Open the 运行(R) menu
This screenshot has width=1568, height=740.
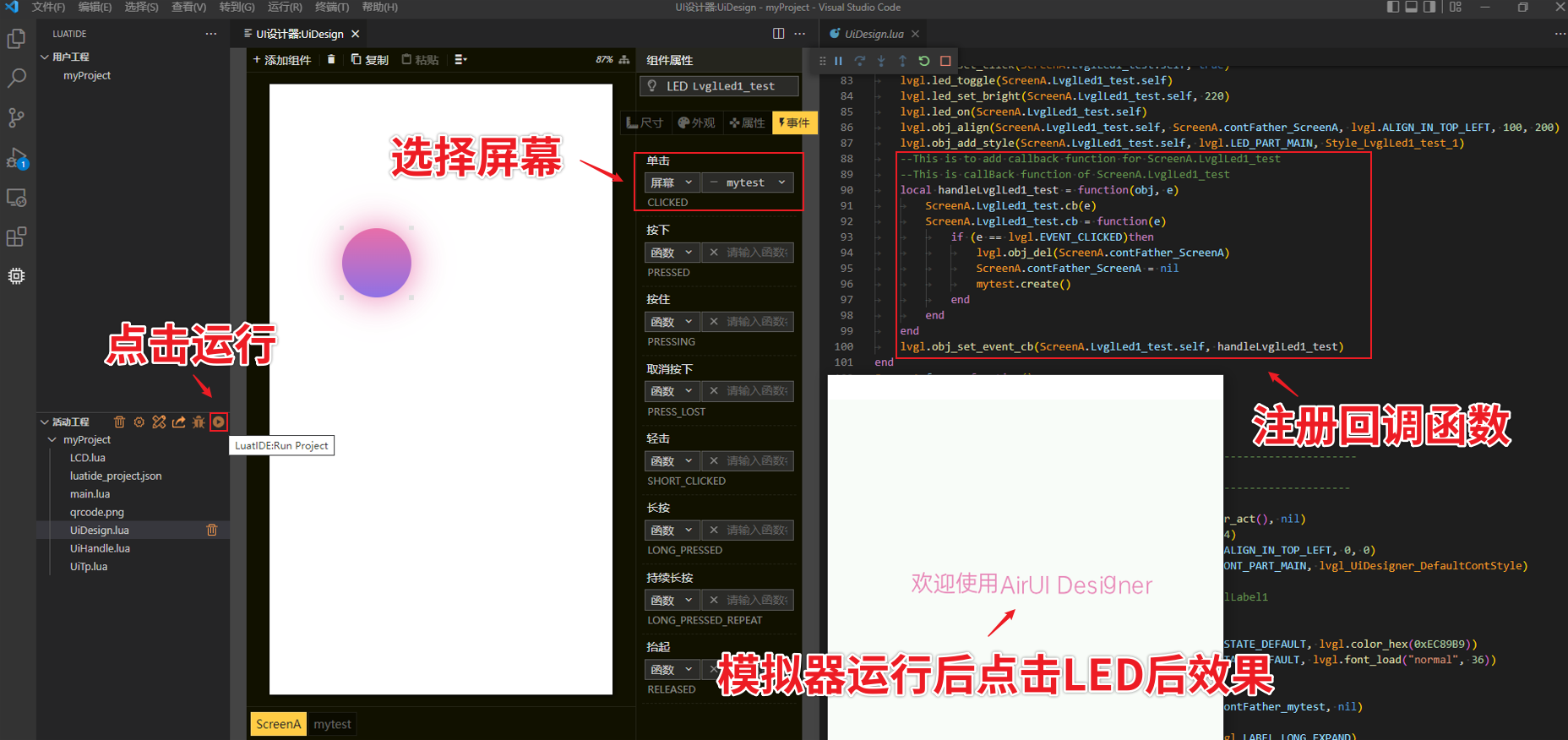pos(285,7)
